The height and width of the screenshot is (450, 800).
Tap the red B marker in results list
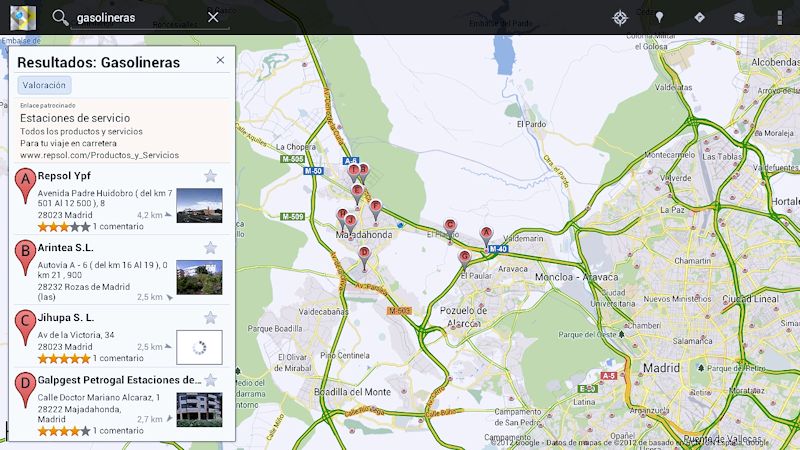tap(25, 258)
